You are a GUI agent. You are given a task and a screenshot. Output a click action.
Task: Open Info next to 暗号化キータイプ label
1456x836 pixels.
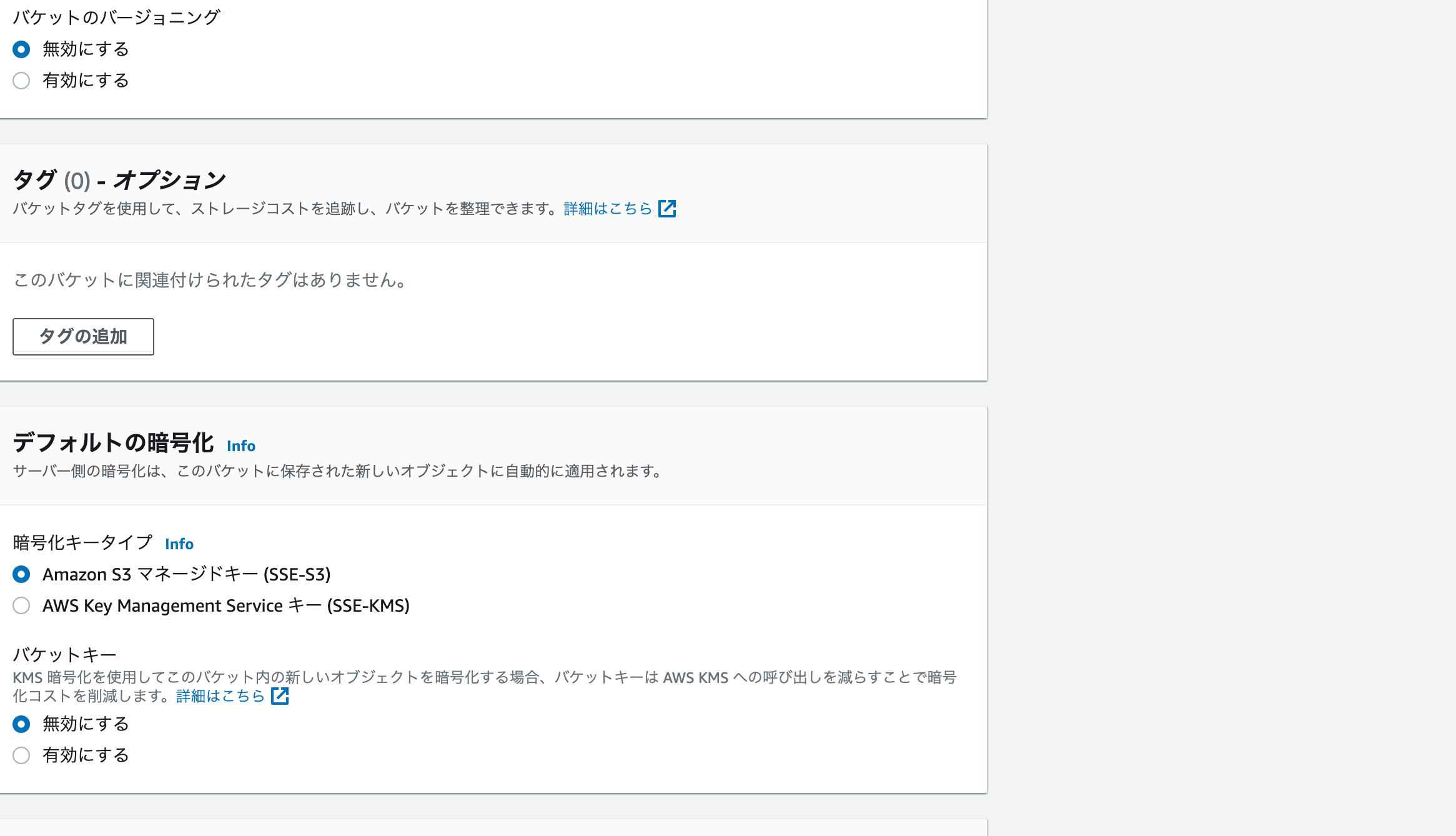pos(179,544)
